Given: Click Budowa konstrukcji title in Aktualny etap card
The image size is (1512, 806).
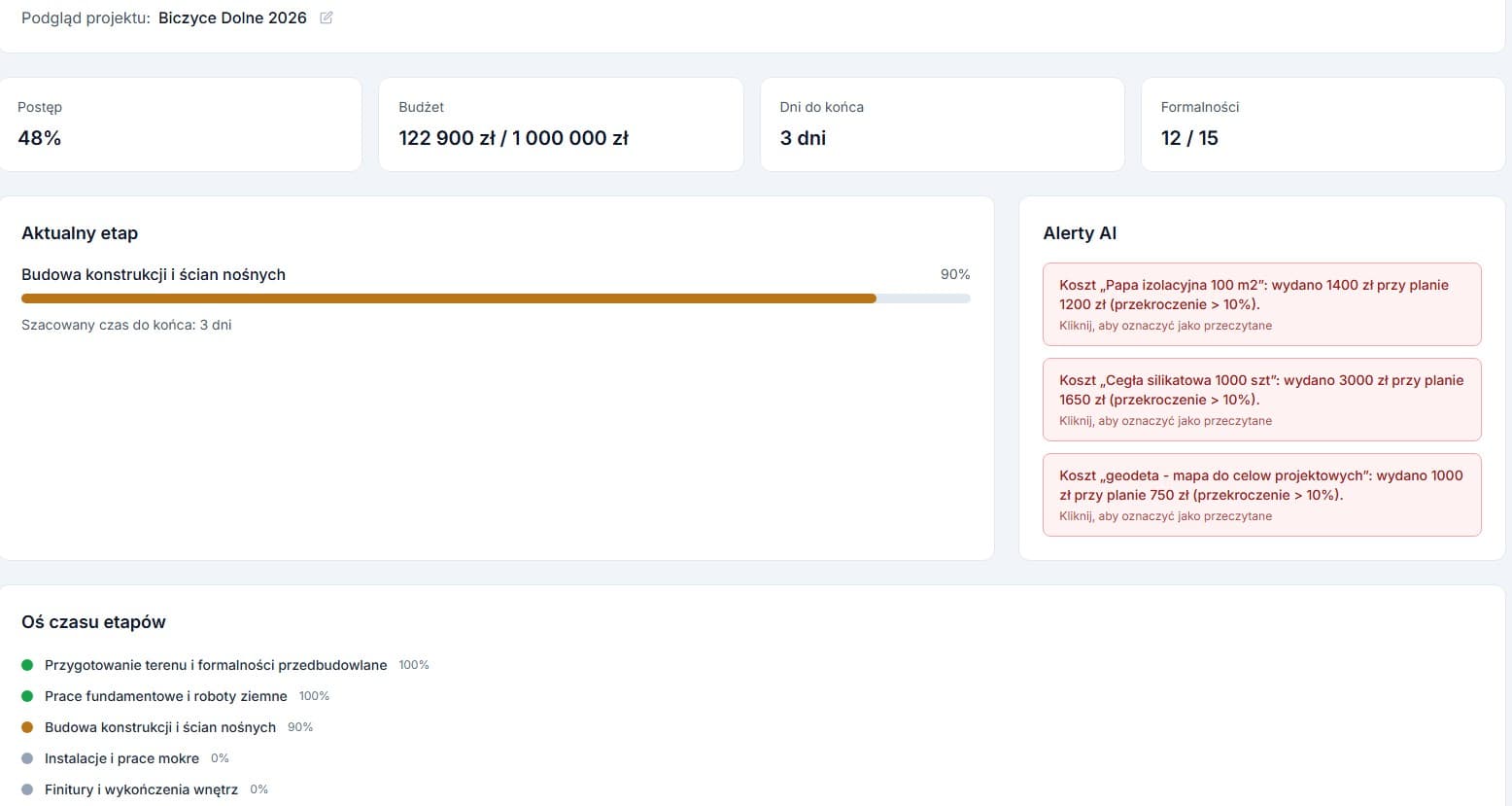Looking at the screenshot, I should point(154,274).
